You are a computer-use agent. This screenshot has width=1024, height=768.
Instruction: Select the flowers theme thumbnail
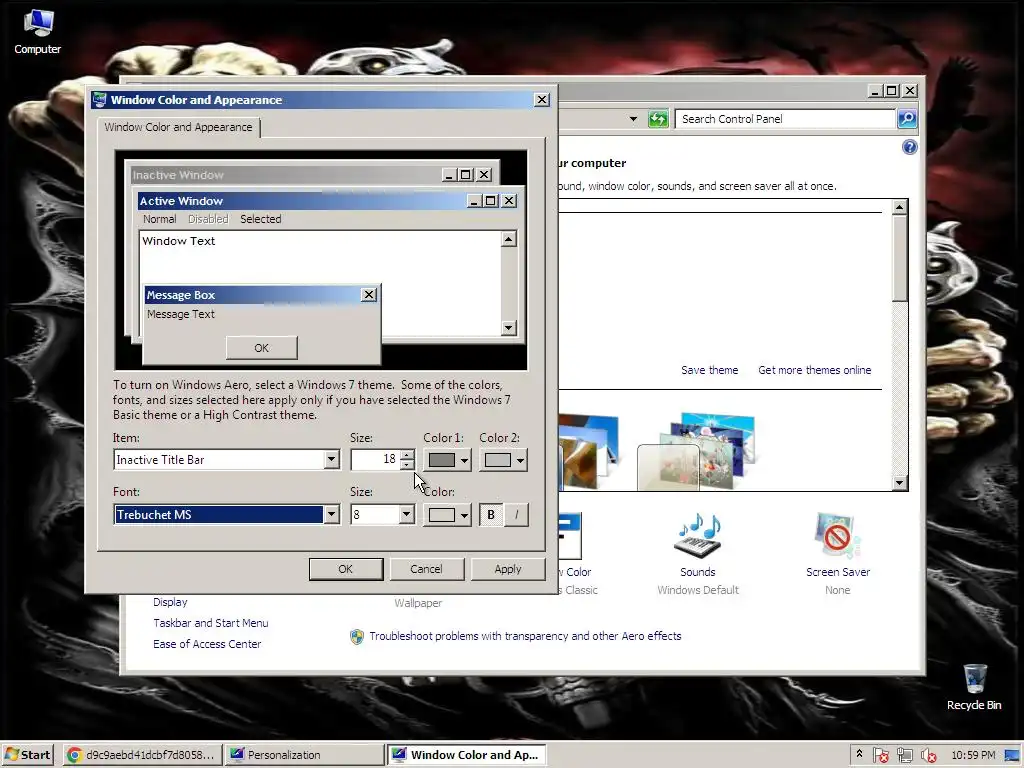696,452
